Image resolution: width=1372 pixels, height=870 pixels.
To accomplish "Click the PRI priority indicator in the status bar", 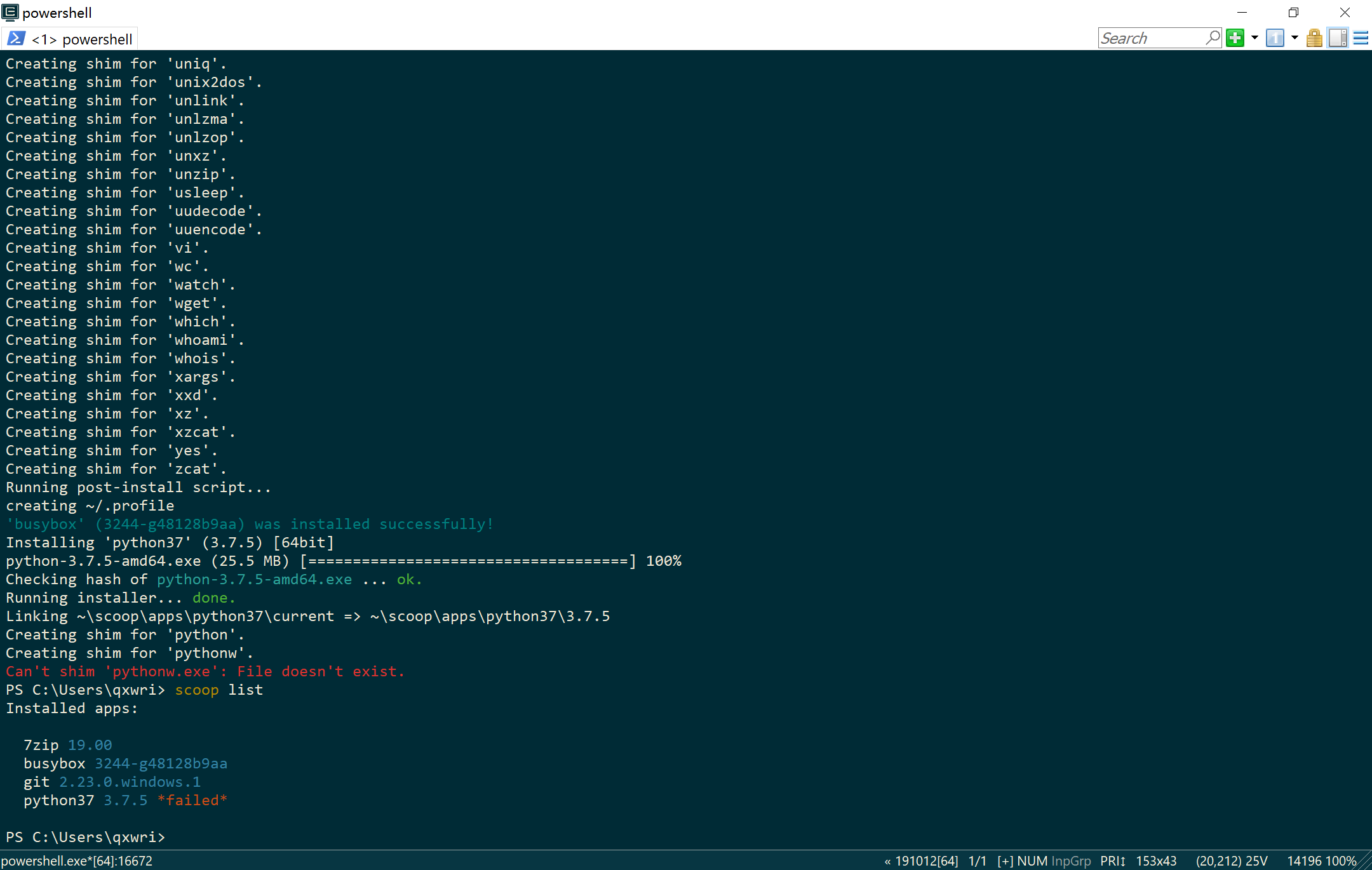I will (1113, 860).
